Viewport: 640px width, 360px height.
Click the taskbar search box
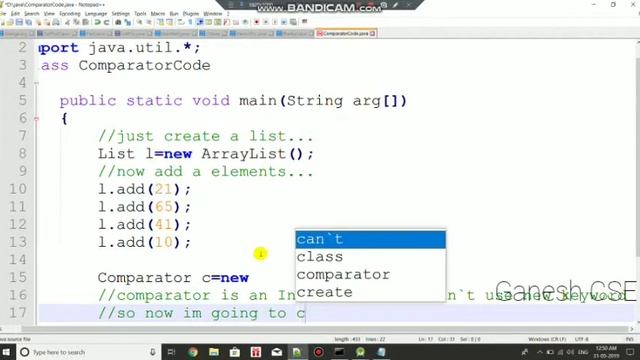point(88,352)
